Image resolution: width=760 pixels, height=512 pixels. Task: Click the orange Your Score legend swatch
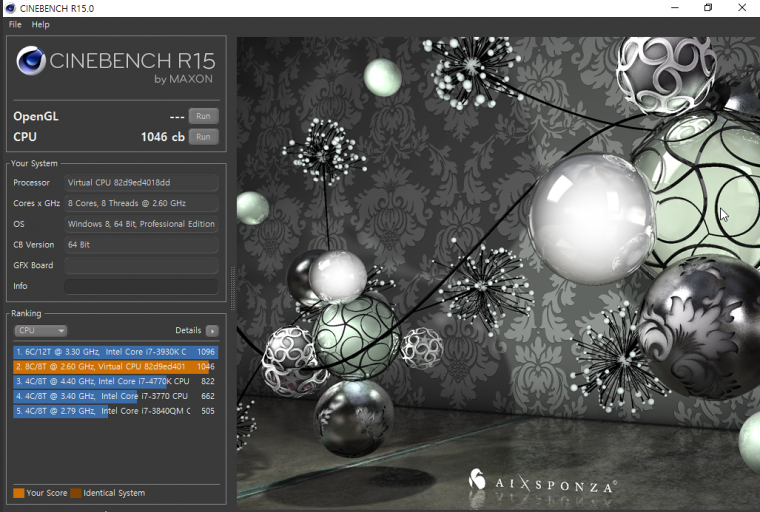point(18,493)
